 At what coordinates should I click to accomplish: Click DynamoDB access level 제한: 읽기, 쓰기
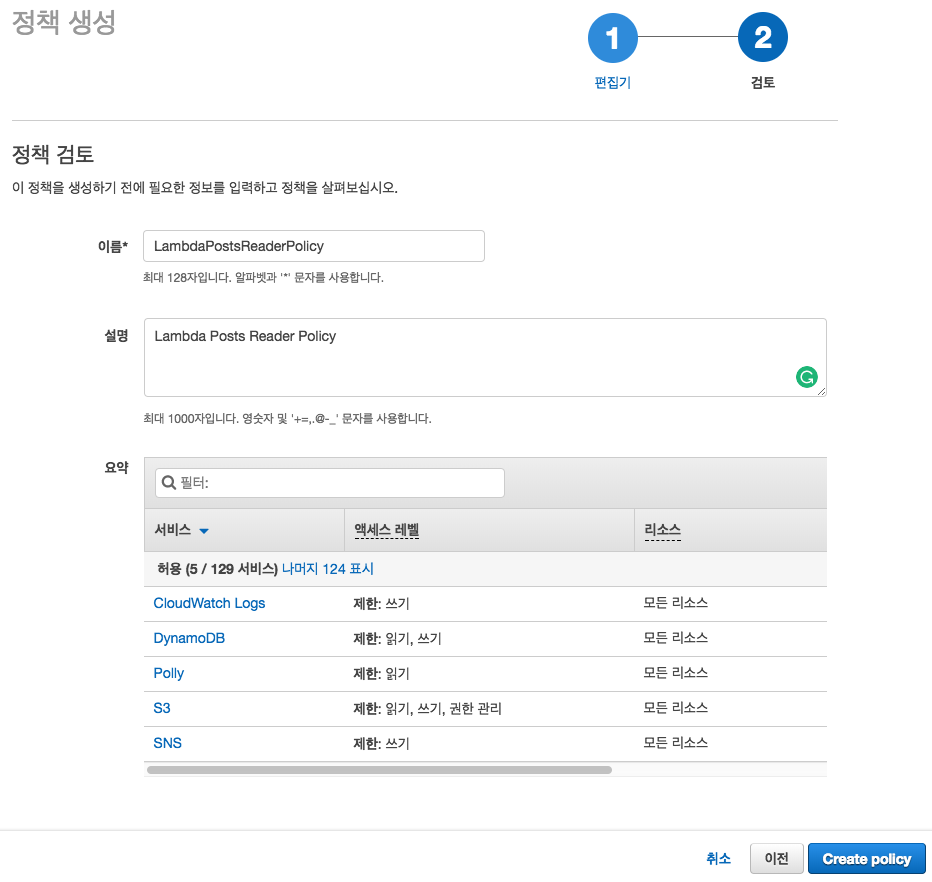coord(398,638)
